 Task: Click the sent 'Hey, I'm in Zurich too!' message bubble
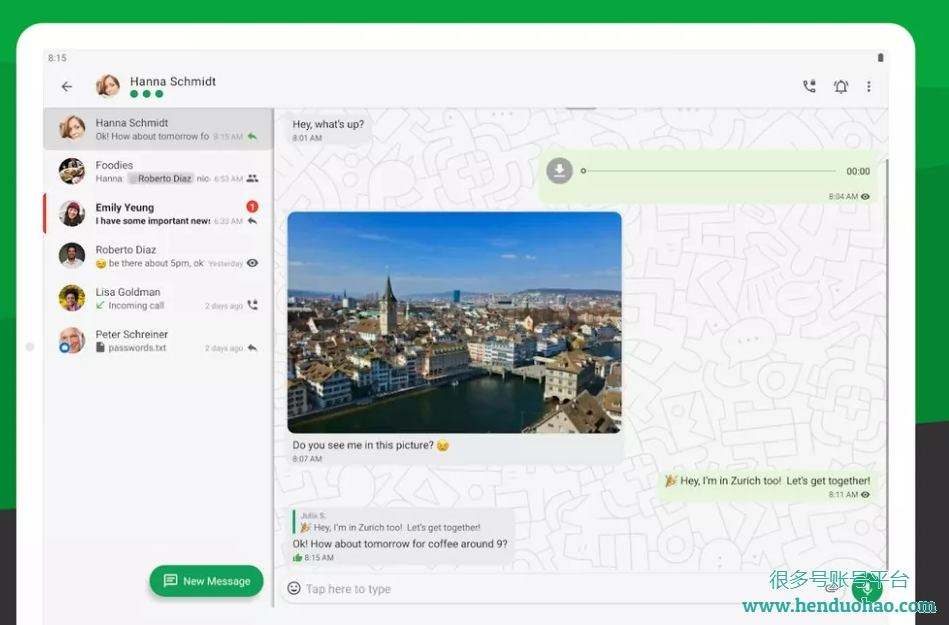tap(768, 486)
